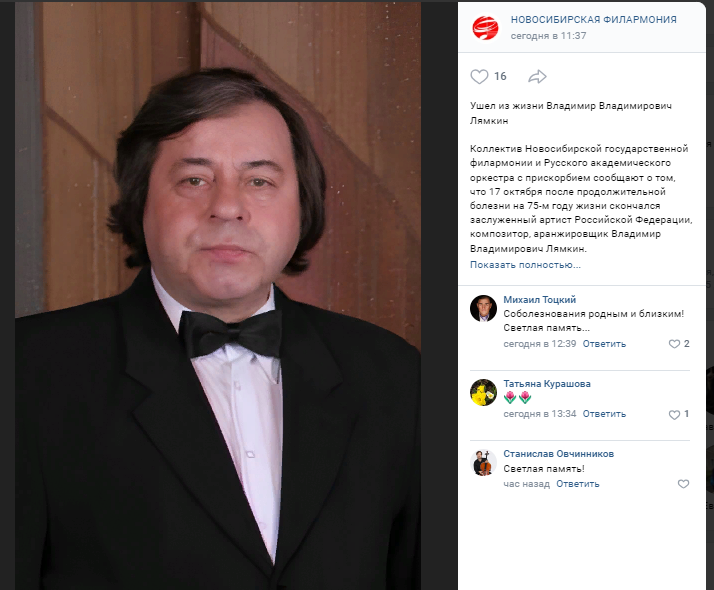
Task: Open Михаил Тоцкий's profile name link
Action: coord(540,300)
